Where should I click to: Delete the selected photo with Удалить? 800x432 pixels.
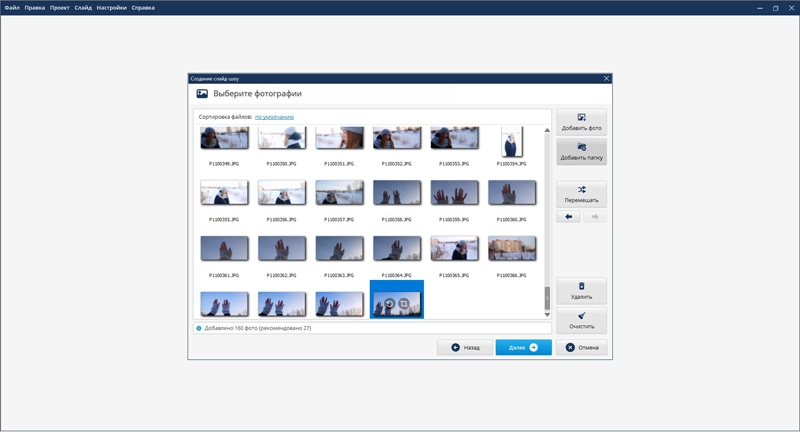[x=581, y=291]
